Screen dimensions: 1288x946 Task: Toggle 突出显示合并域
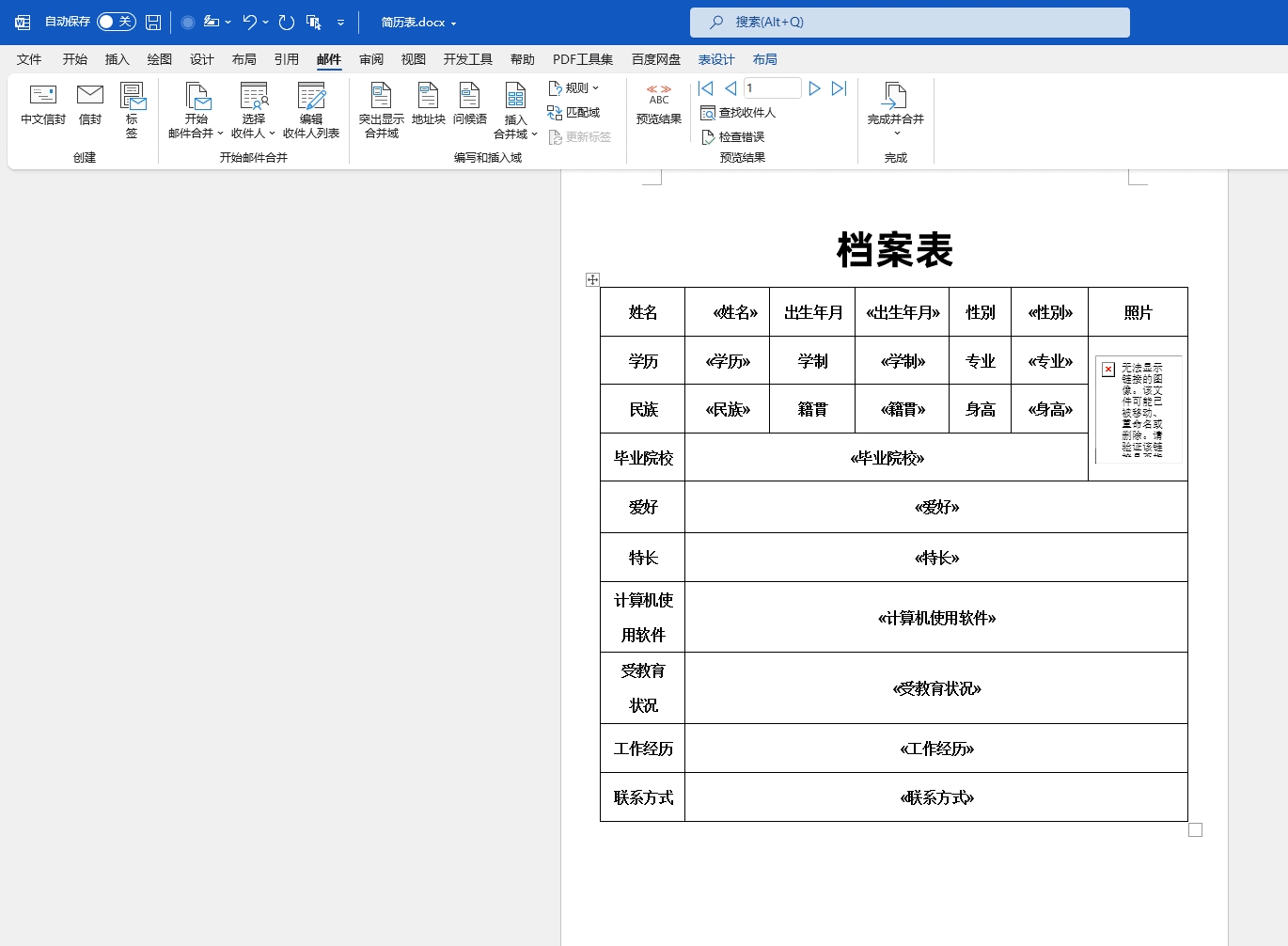[x=382, y=111]
